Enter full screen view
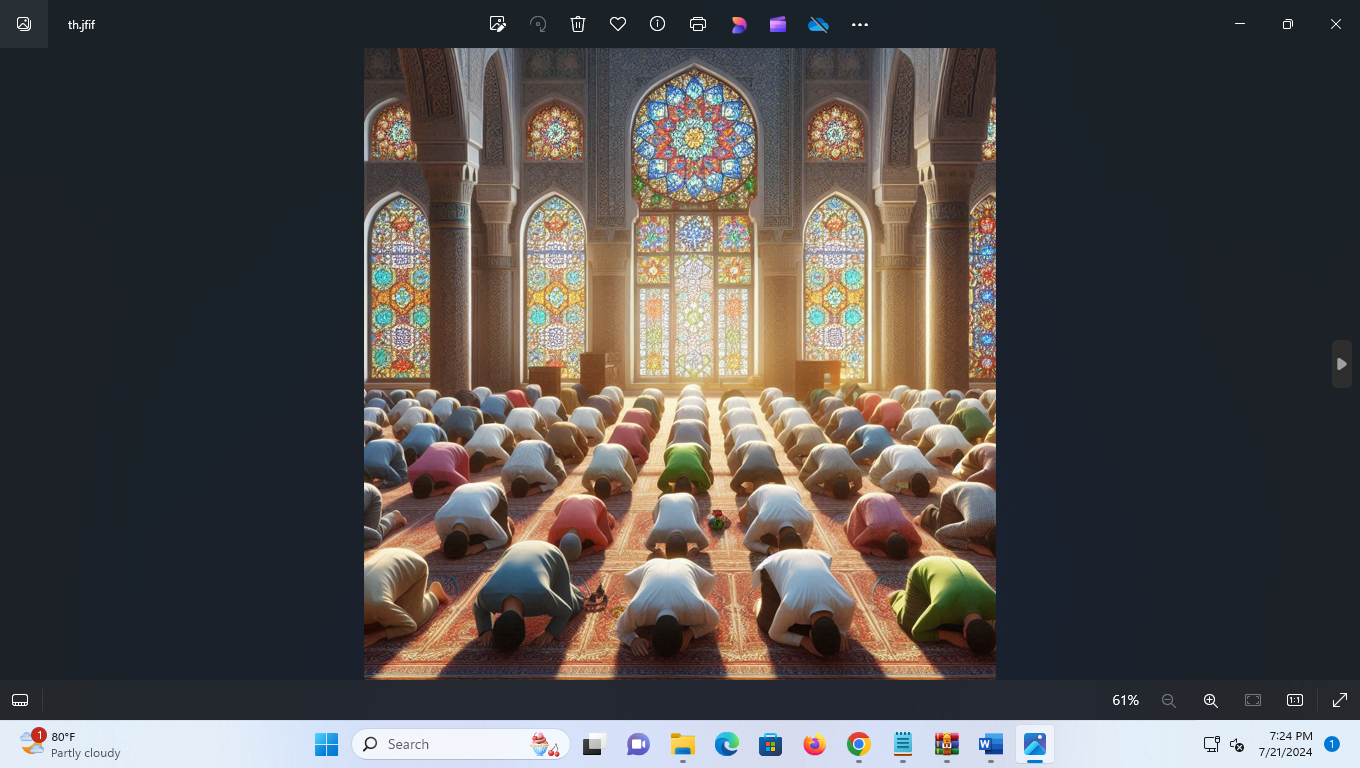 (1340, 700)
